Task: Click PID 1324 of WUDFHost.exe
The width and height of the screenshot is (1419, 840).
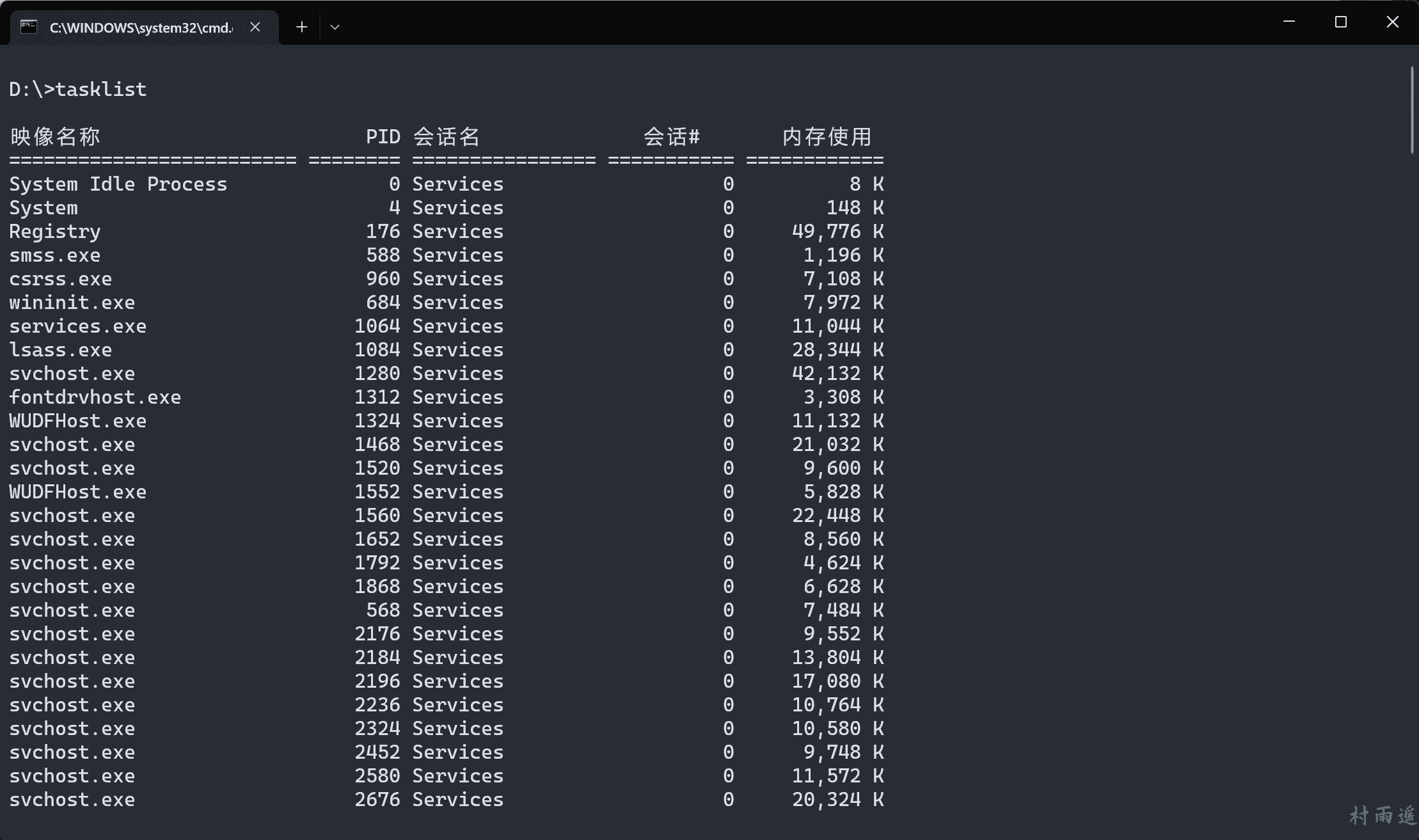Action: pos(377,421)
